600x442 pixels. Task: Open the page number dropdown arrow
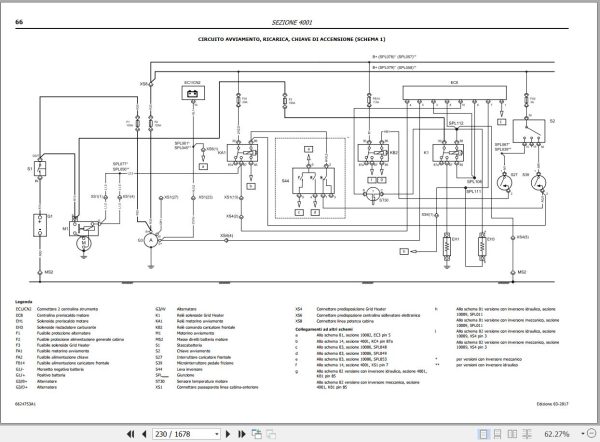click(217, 434)
